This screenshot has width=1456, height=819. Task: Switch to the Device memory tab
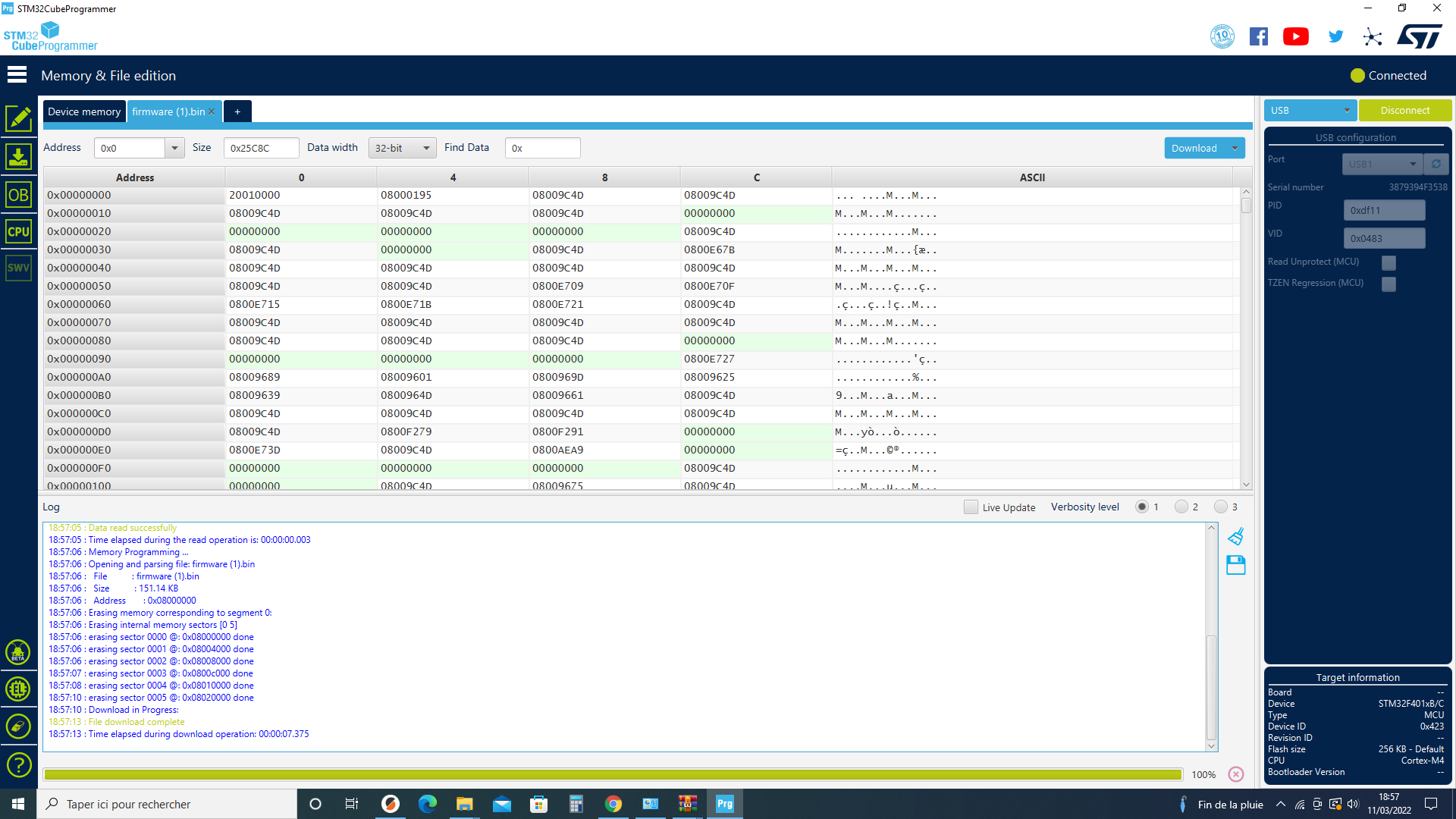pos(84,111)
